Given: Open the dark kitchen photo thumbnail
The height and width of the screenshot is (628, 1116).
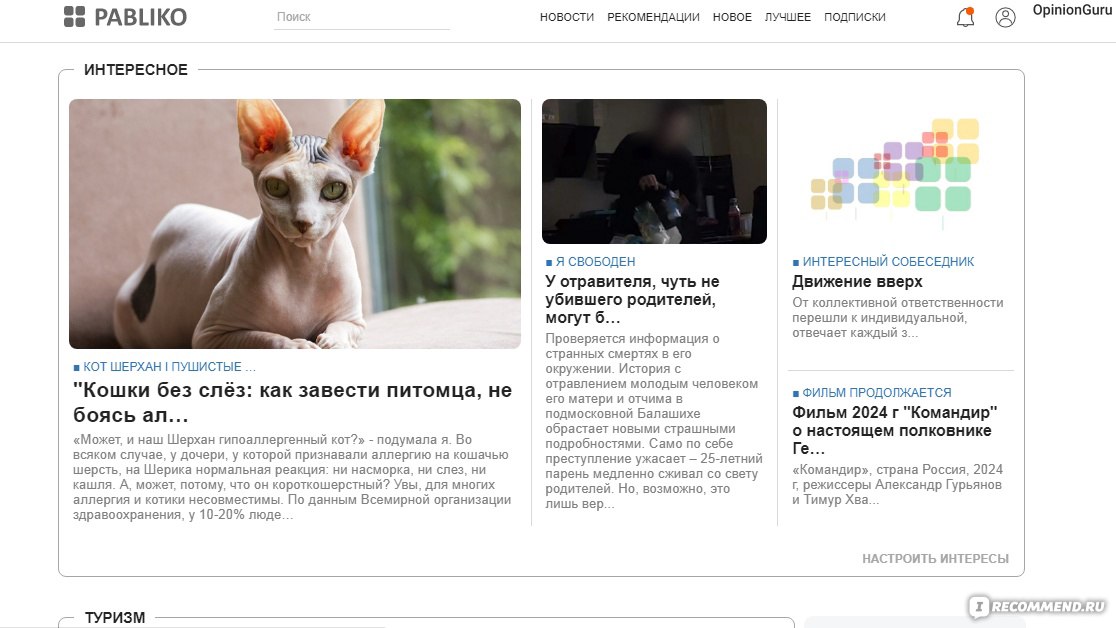Looking at the screenshot, I should coord(654,172).
